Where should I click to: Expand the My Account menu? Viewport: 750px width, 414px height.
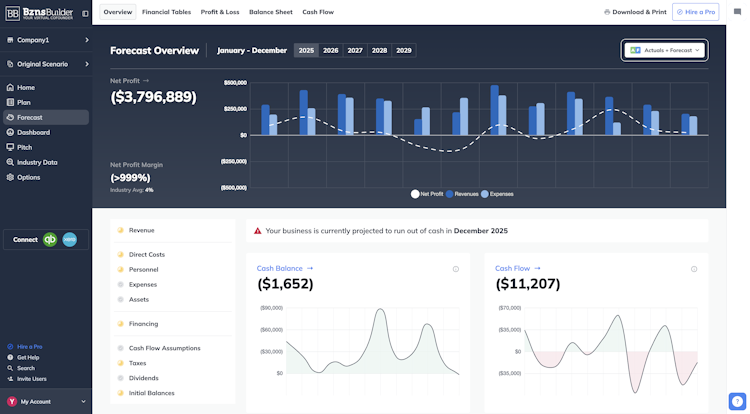(46, 402)
